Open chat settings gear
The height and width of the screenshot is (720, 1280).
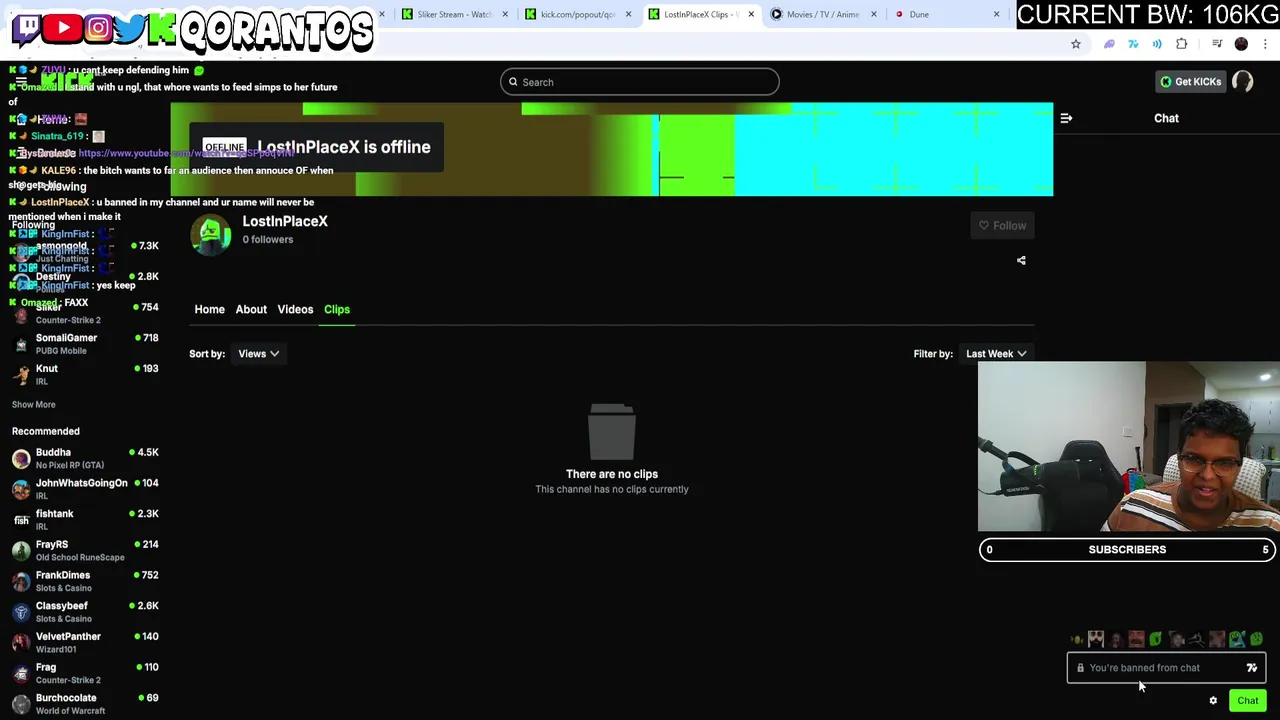point(1213,700)
